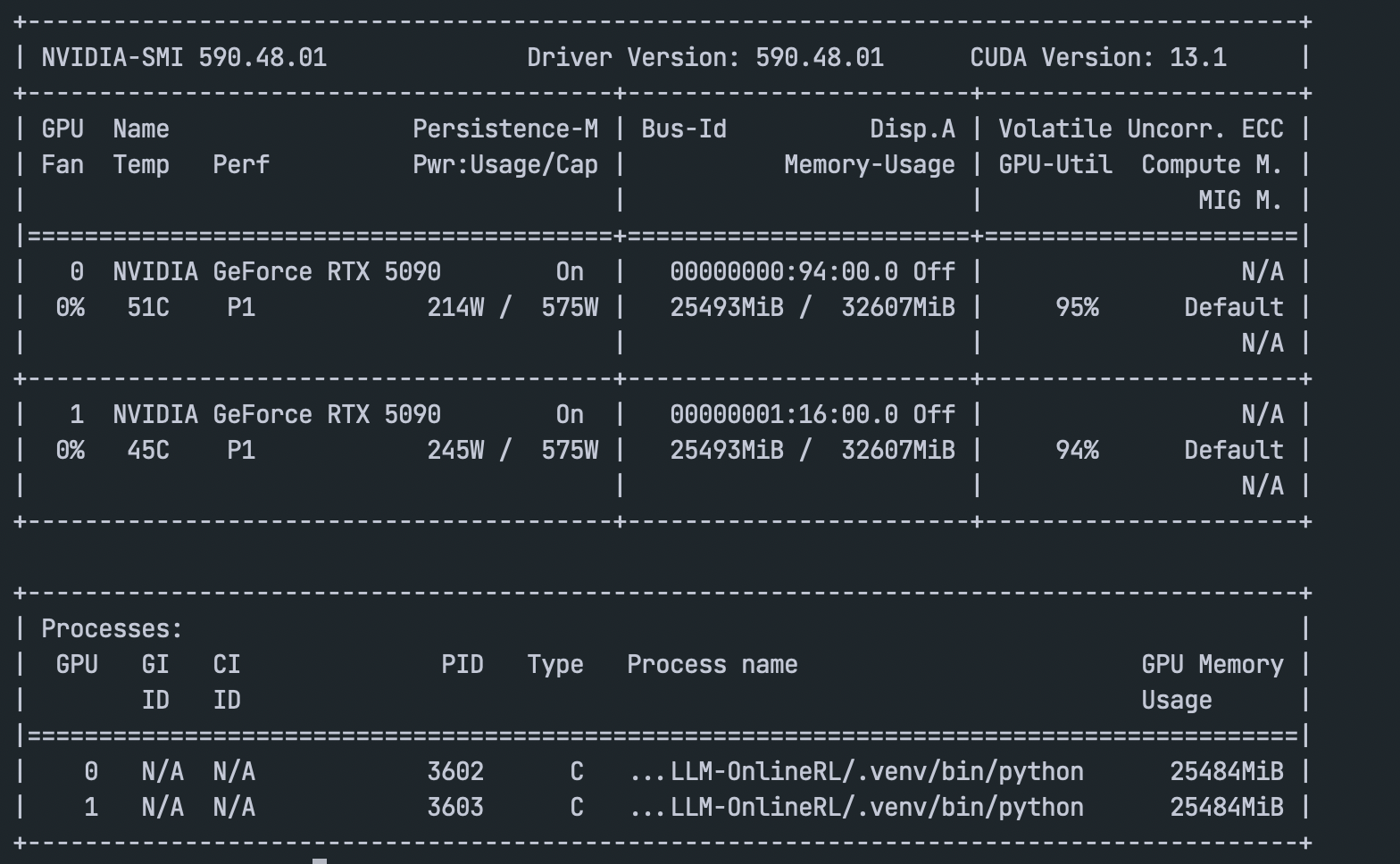The image size is (1400, 864).
Task: Click the PID 3602 value
Action: click(x=455, y=772)
